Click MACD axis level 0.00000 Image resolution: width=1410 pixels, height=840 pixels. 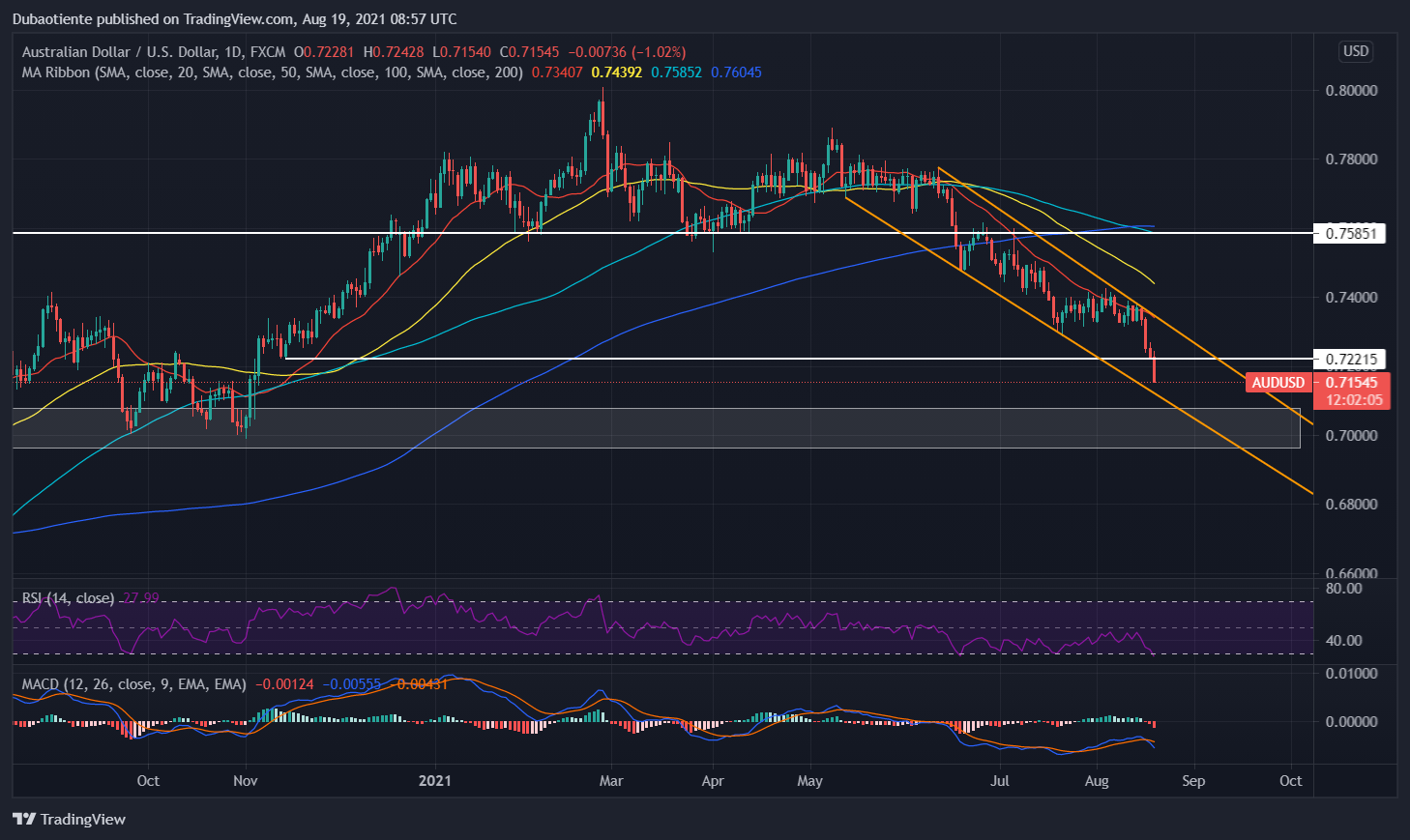coord(1351,722)
